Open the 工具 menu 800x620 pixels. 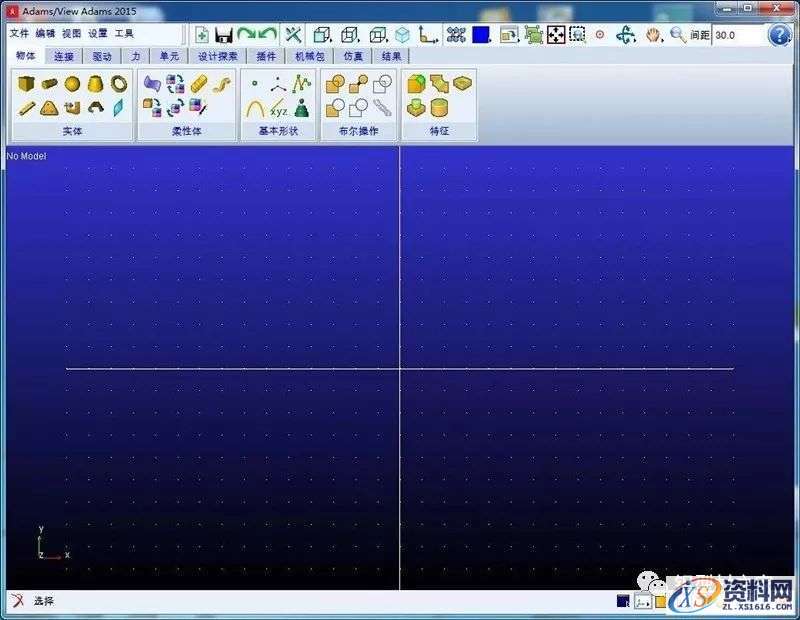[x=124, y=33]
